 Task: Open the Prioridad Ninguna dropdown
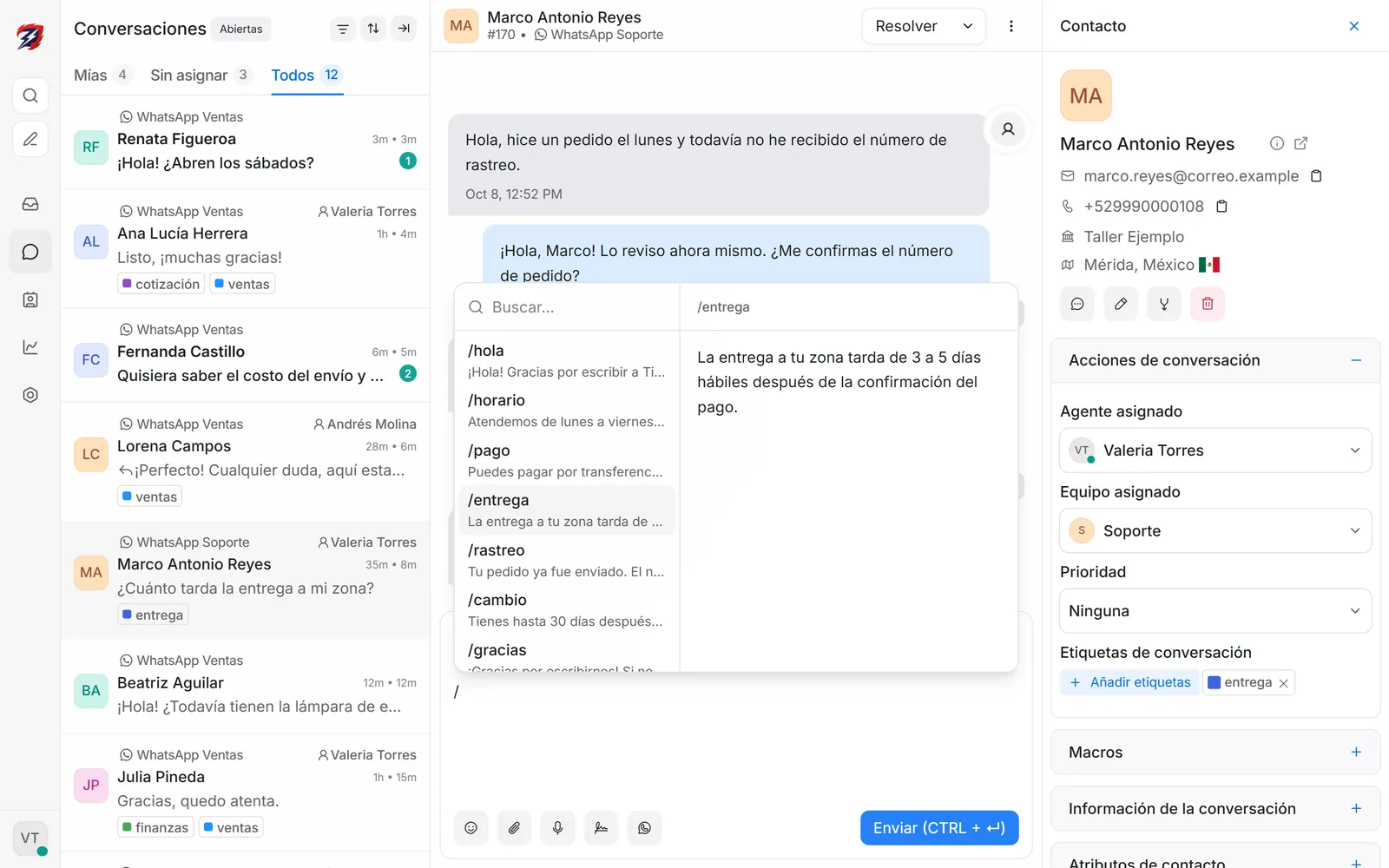point(1215,611)
